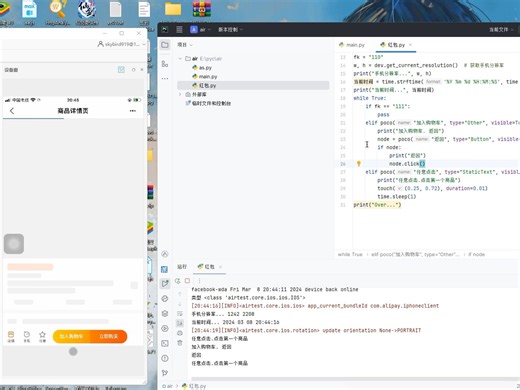520x390 pixels.
Task: Open the Problems tool window icon
Action: coord(165,358)
